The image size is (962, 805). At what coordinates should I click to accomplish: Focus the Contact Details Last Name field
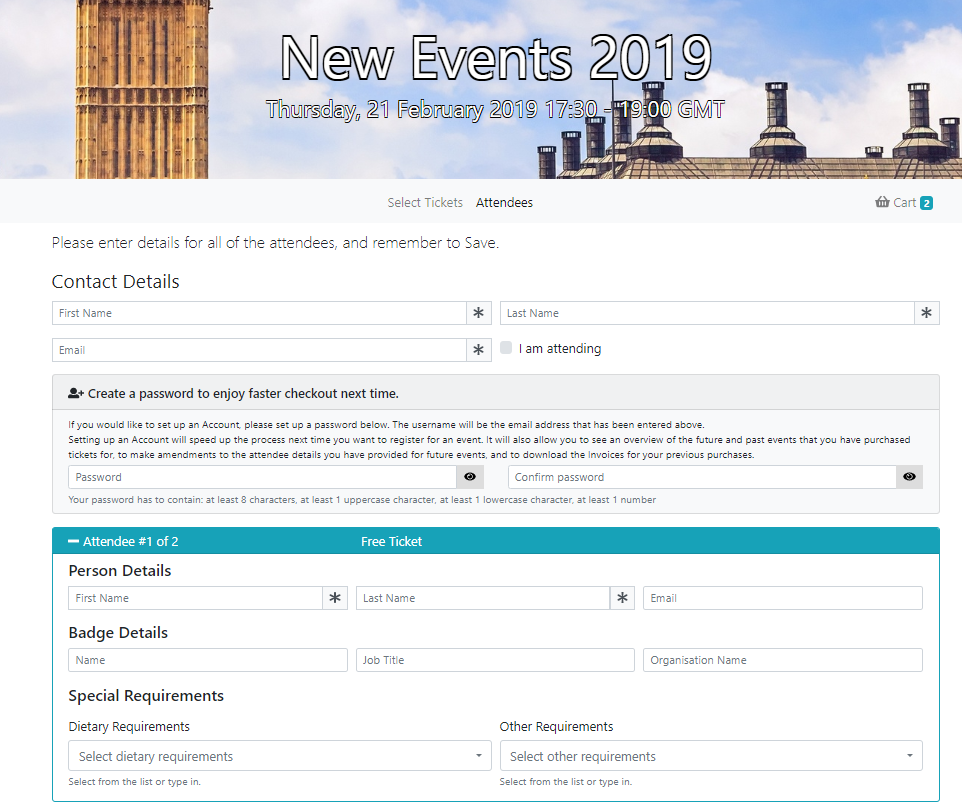pyautogui.click(x=707, y=313)
